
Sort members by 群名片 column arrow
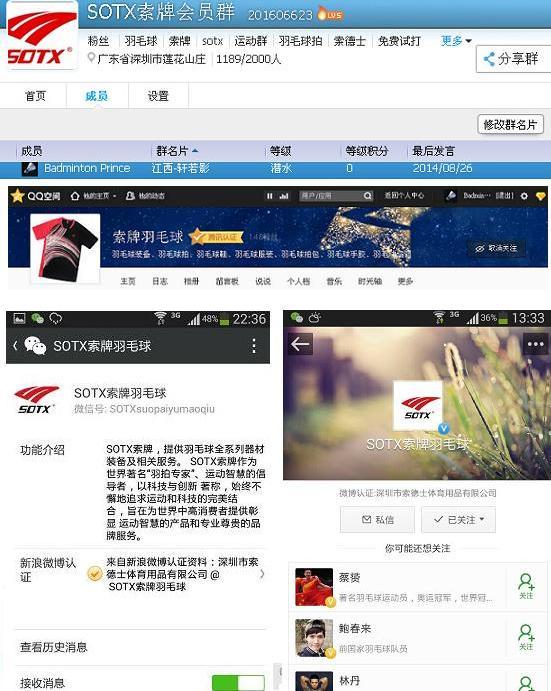click(x=195, y=151)
